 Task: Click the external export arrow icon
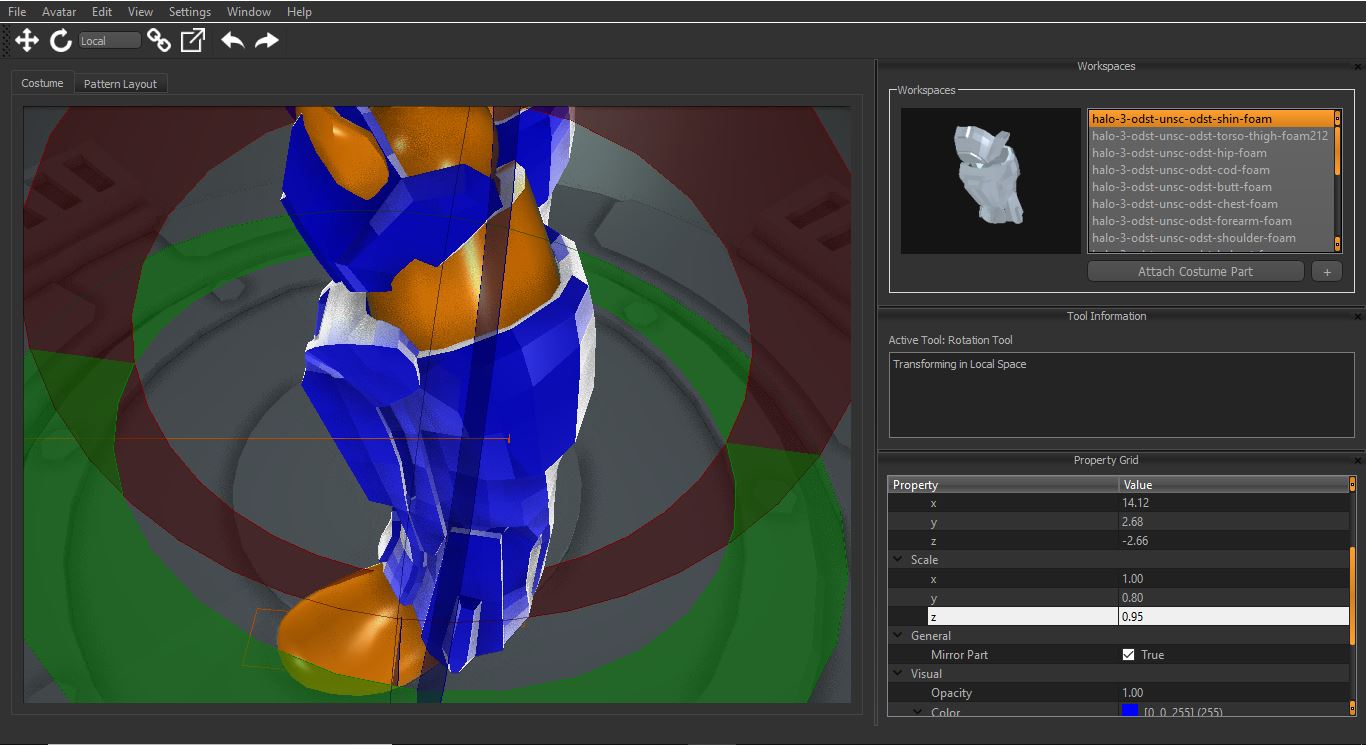coord(192,40)
